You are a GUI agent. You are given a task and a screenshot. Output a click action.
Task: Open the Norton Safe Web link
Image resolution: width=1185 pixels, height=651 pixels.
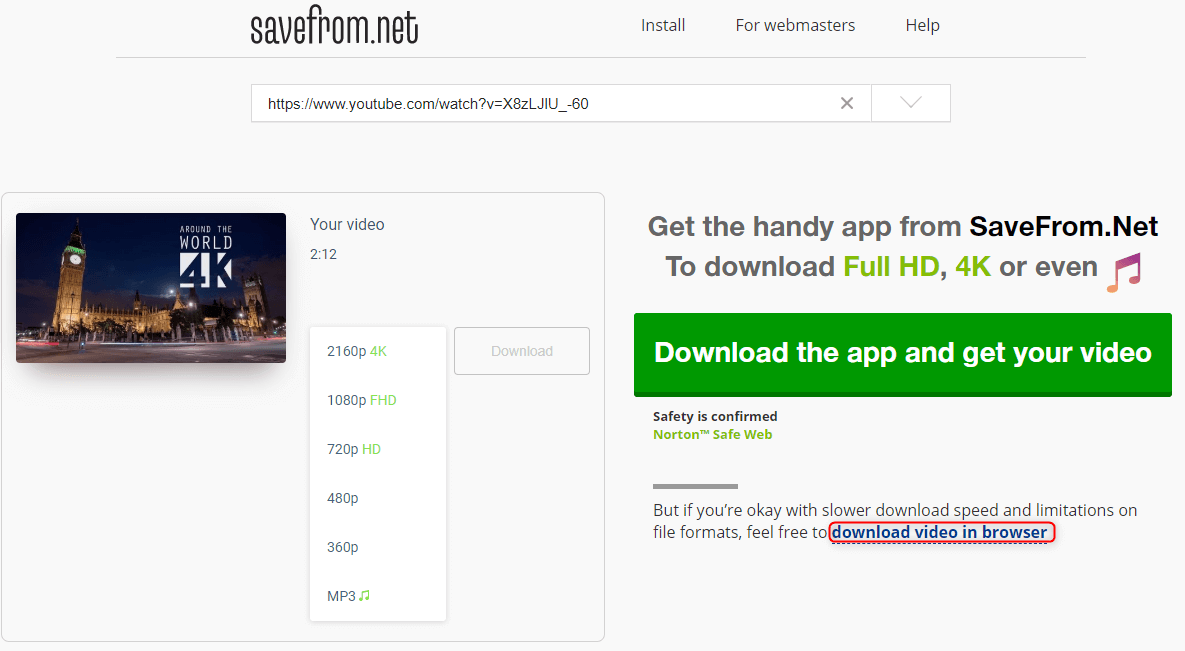[712, 435]
